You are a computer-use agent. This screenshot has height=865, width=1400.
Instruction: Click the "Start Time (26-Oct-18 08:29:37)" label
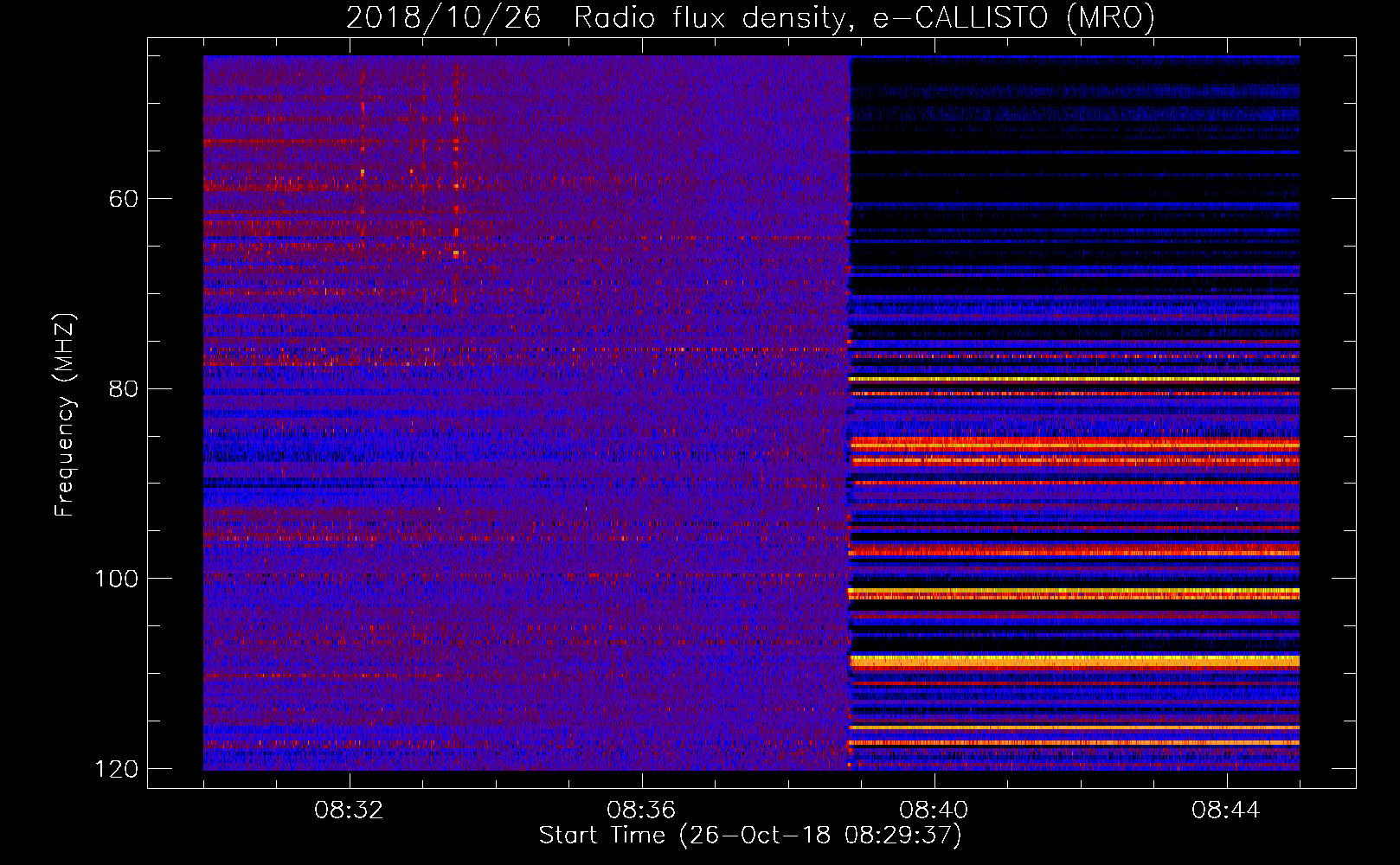click(750, 836)
